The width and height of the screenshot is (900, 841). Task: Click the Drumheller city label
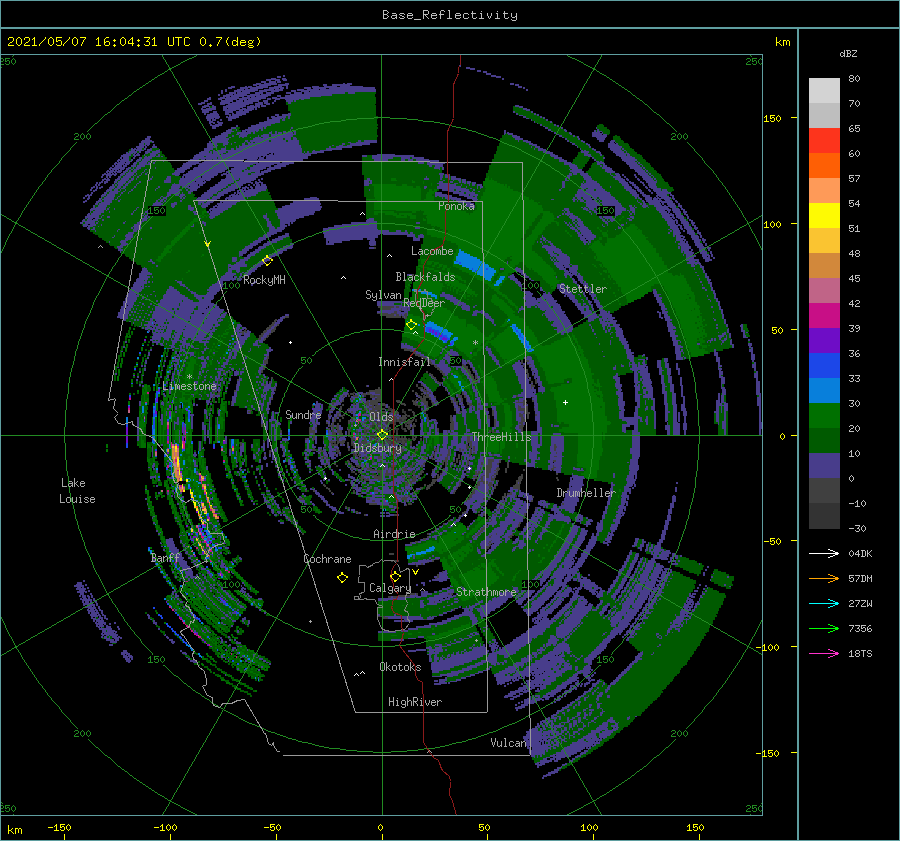(586, 493)
